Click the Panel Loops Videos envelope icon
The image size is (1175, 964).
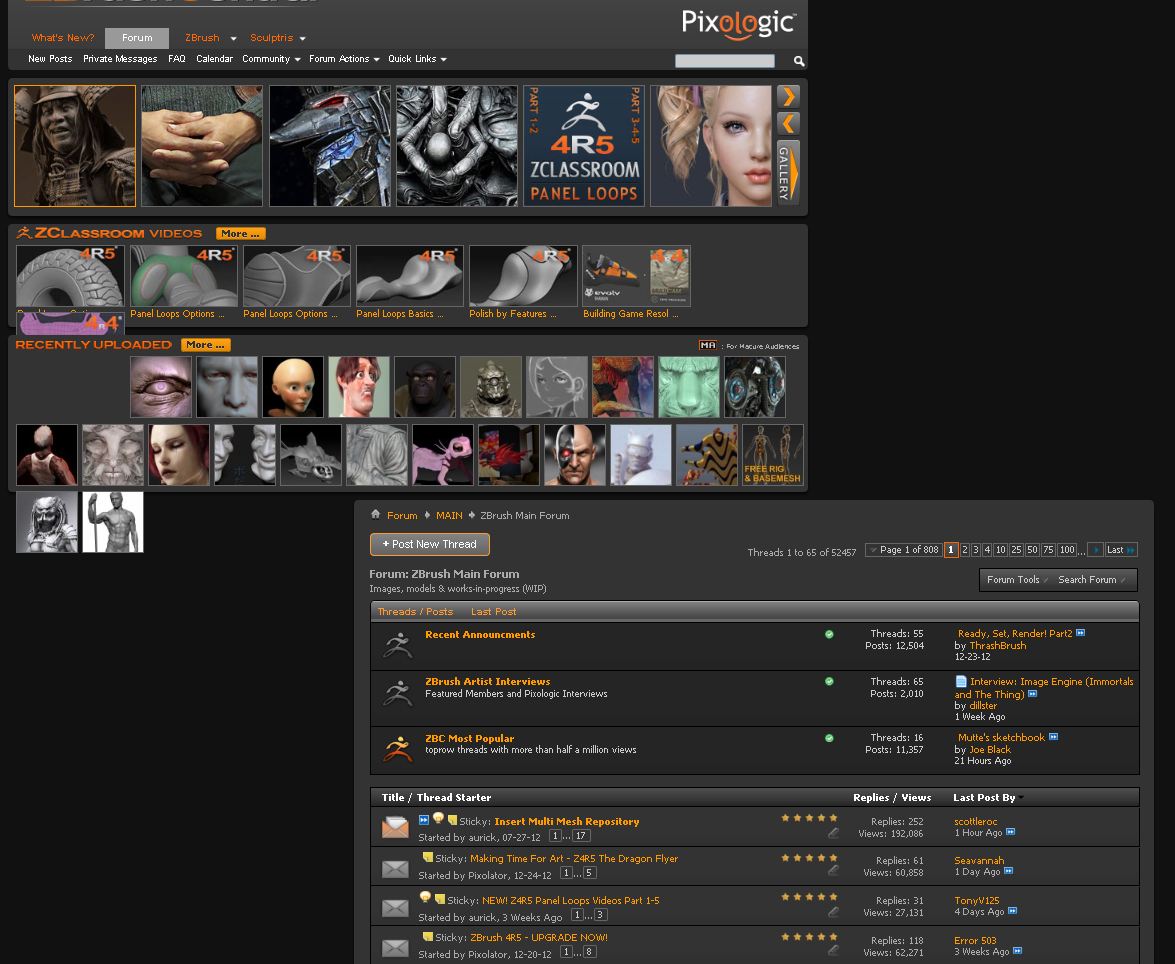(x=395, y=909)
